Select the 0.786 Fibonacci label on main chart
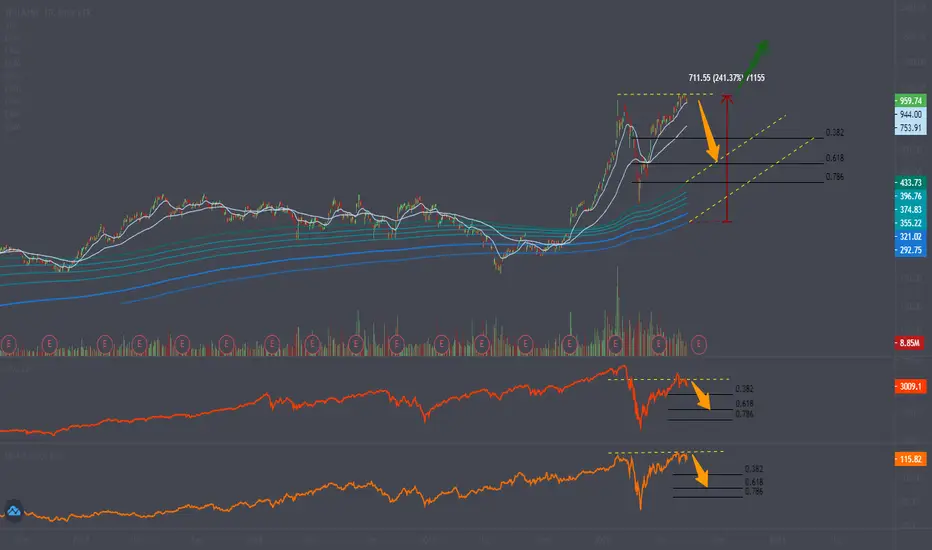This screenshot has height=550, width=932. (x=835, y=177)
